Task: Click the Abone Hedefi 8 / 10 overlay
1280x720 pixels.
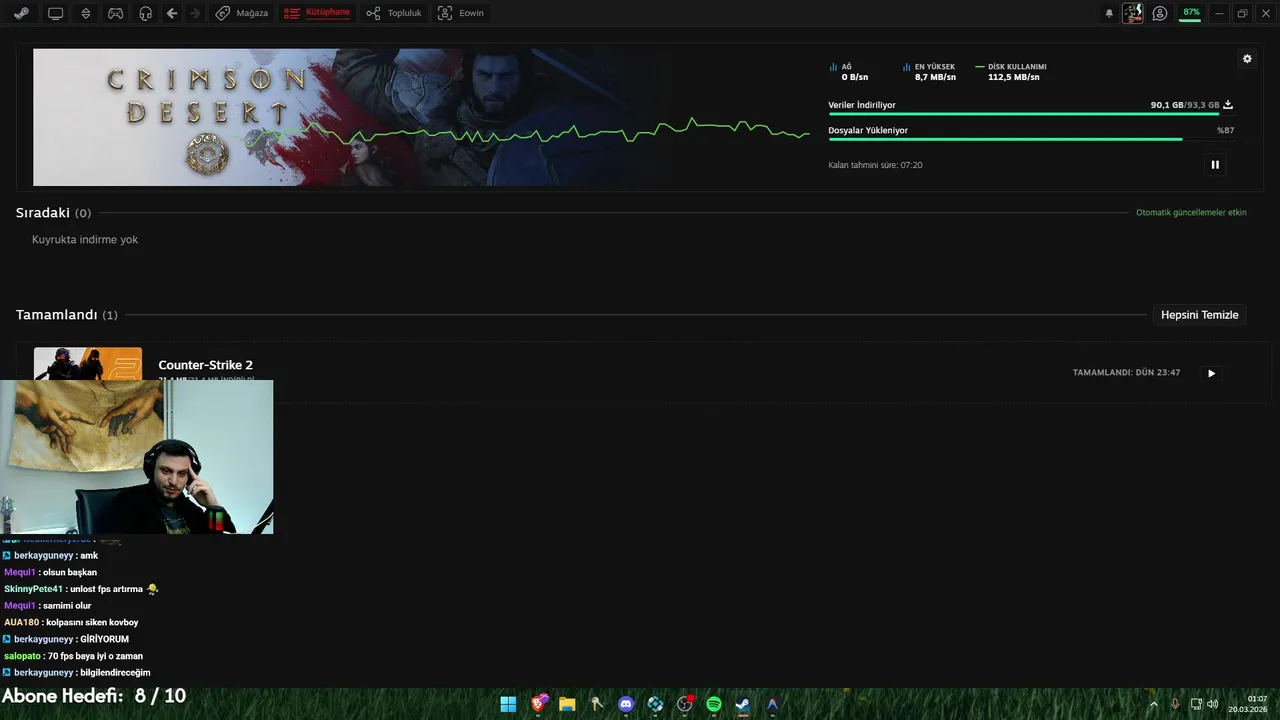Action: (x=94, y=696)
